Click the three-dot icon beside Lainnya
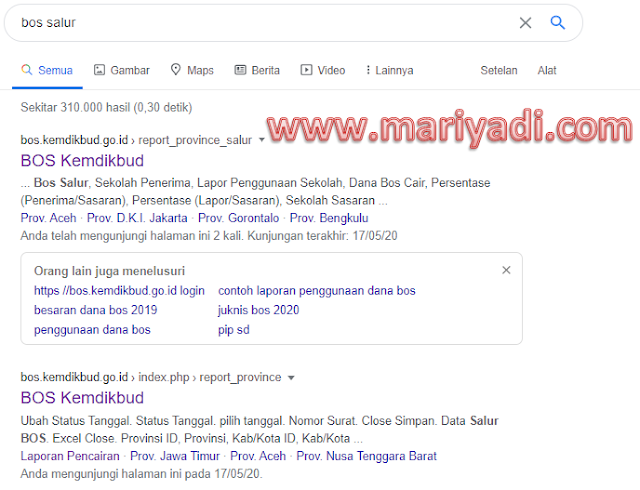This screenshot has width=640, height=490. point(368,70)
